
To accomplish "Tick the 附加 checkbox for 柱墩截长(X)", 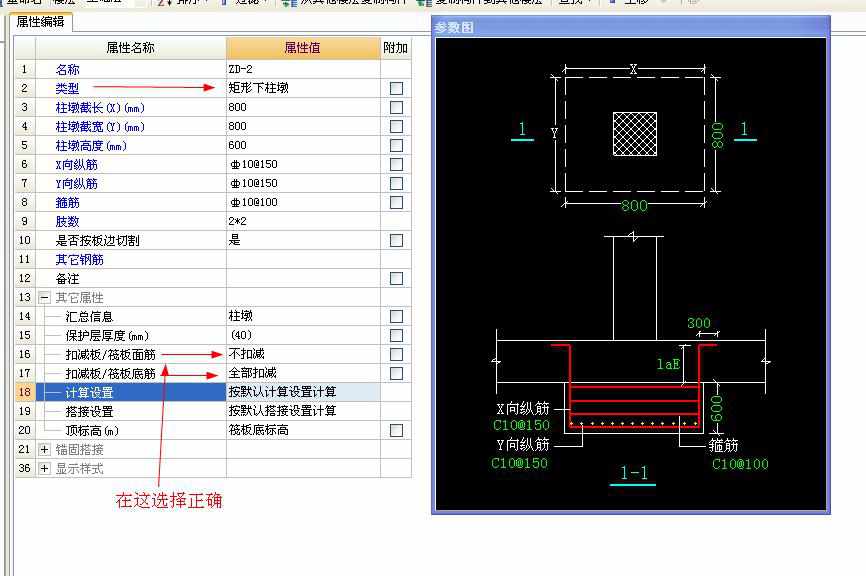I will coord(396,107).
